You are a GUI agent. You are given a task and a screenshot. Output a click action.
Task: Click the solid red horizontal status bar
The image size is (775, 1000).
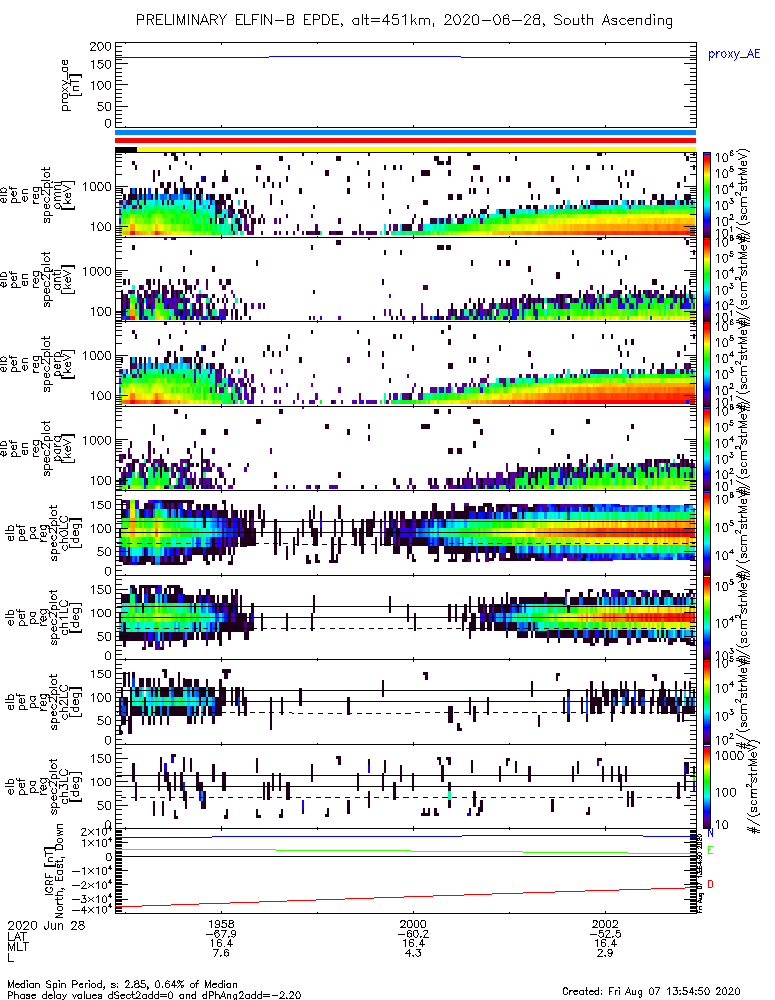click(x=406, y=140)
